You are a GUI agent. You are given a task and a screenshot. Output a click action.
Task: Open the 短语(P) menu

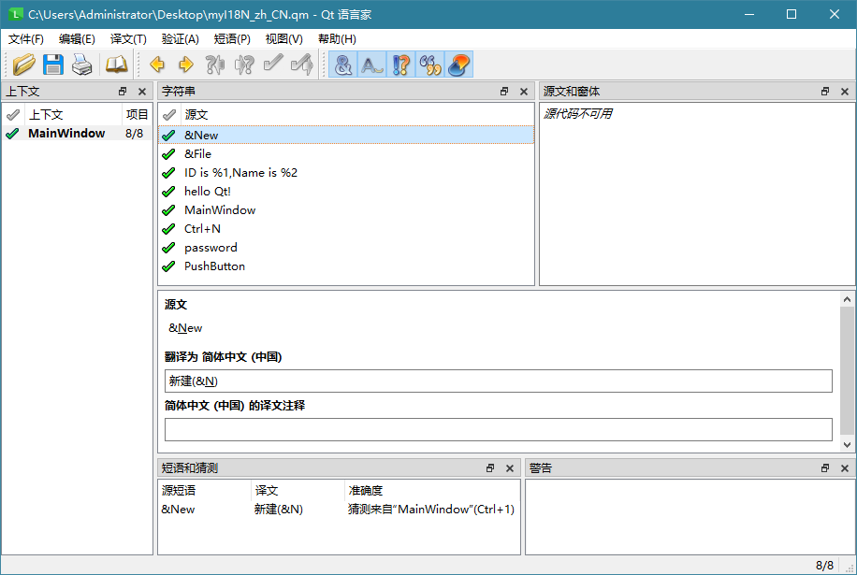click(232, 39)
